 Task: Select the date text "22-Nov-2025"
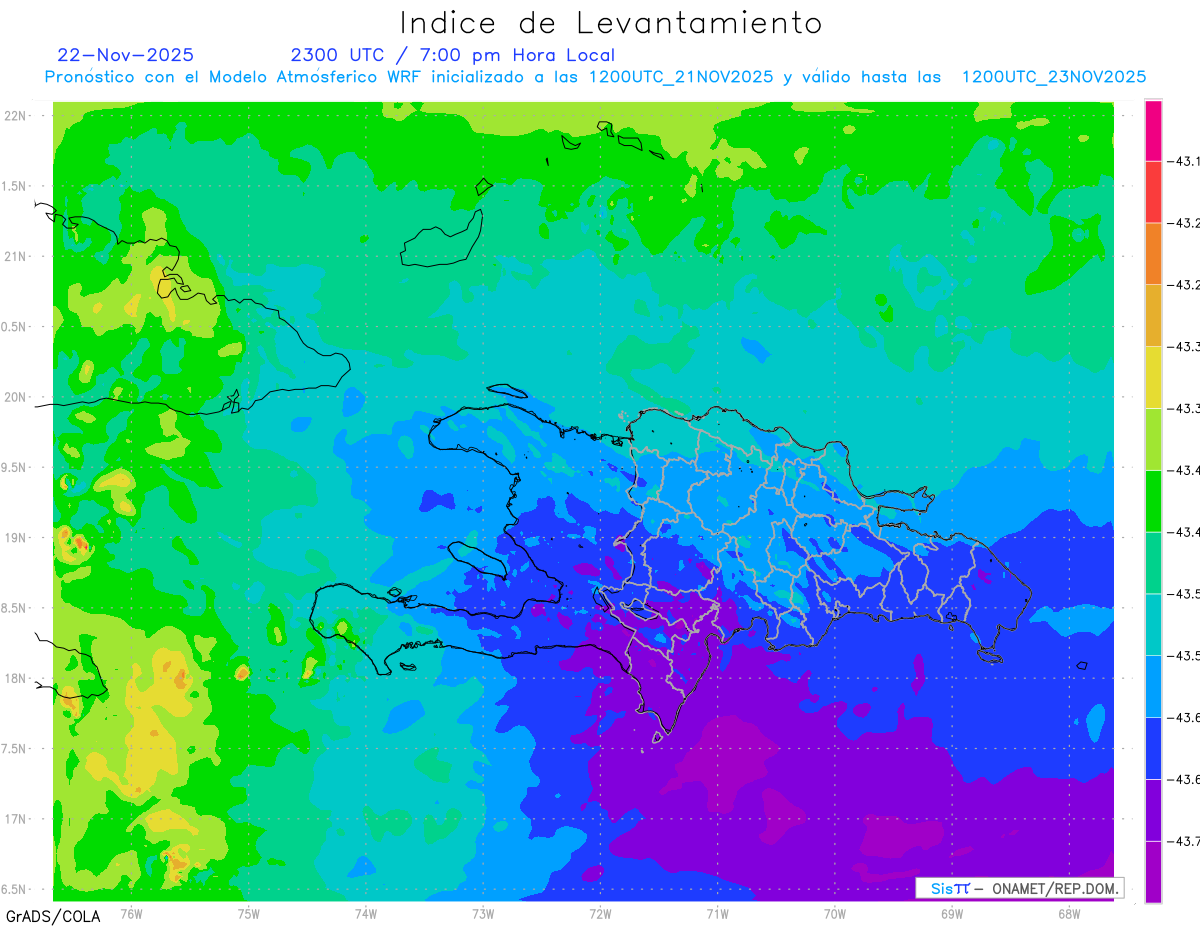126,55
